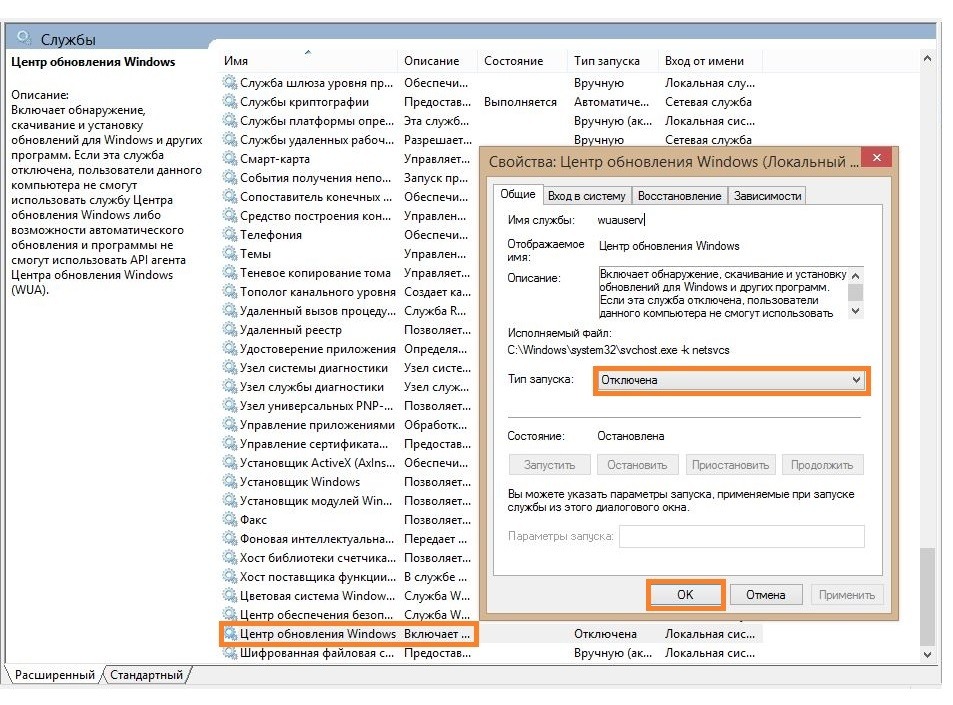Viewport: 953px width, 705px height.
Task: Click gear icon of Управление приложениями
Action: (x=229, y=424)
